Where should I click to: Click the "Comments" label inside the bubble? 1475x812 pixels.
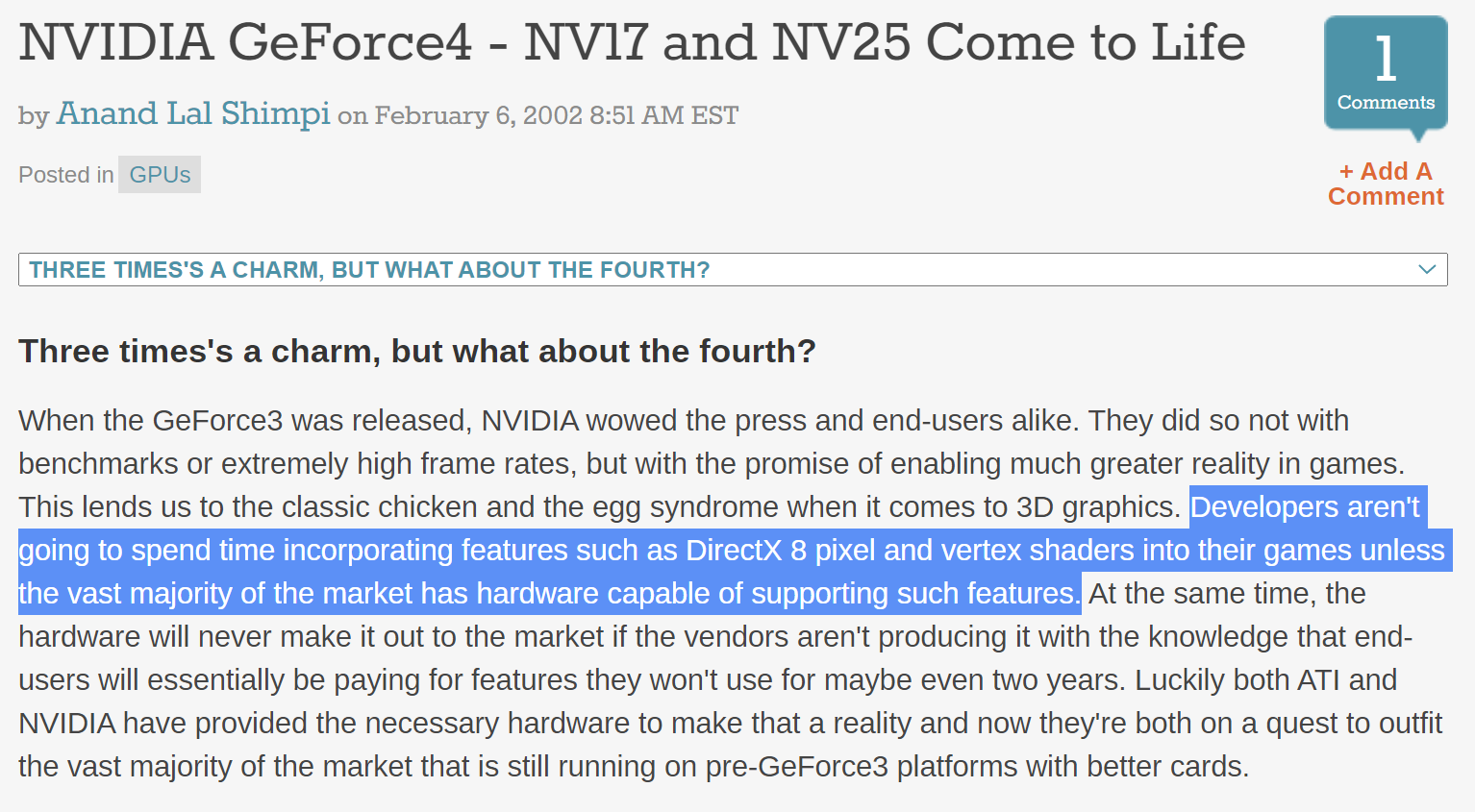pos(1386,103)
